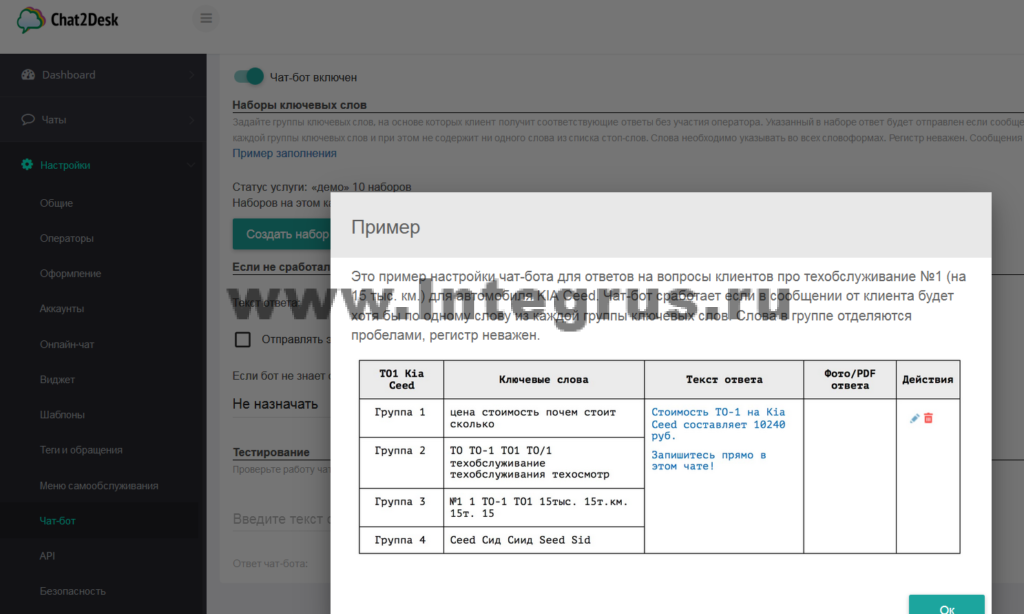This screenshot has width=1024, height=614.
Task: Select API settings item
Action: [47, 556]
